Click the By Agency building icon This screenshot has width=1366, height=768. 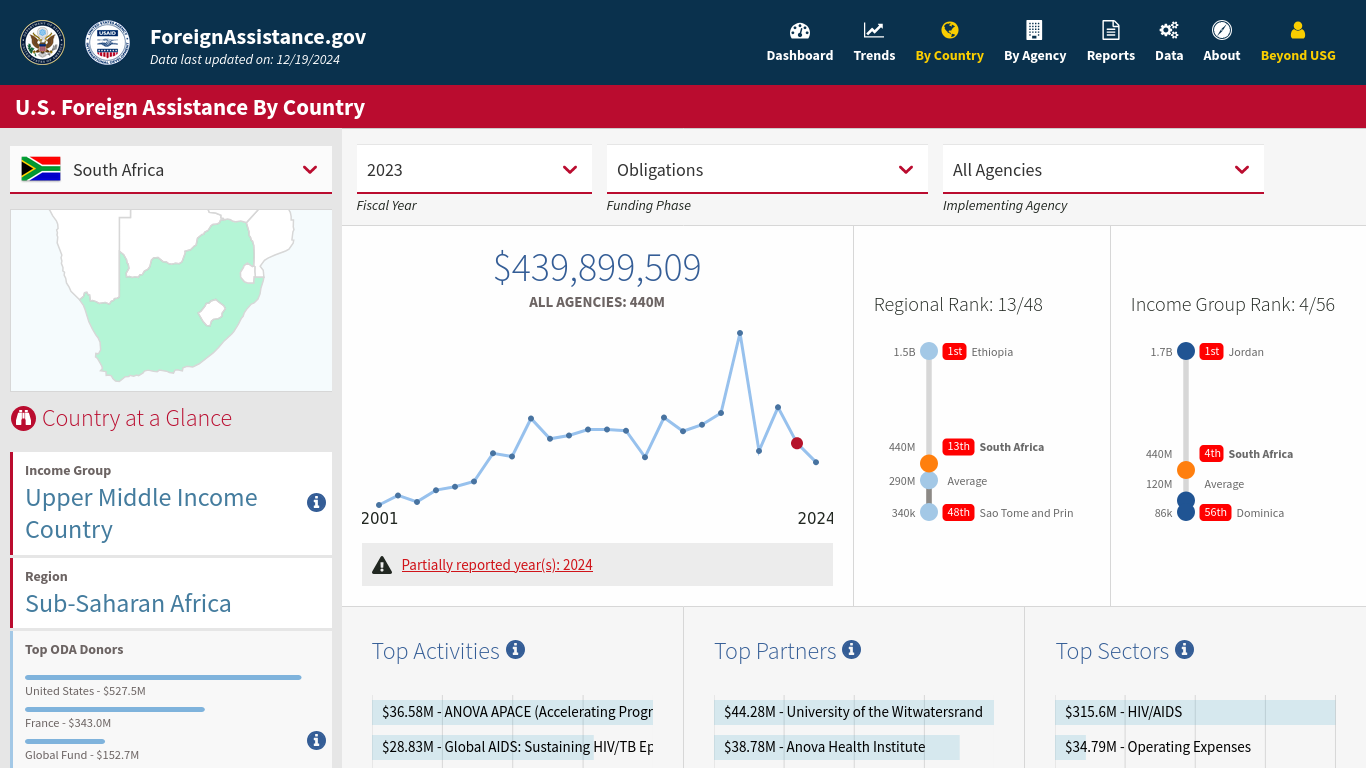coord(1034,30)
